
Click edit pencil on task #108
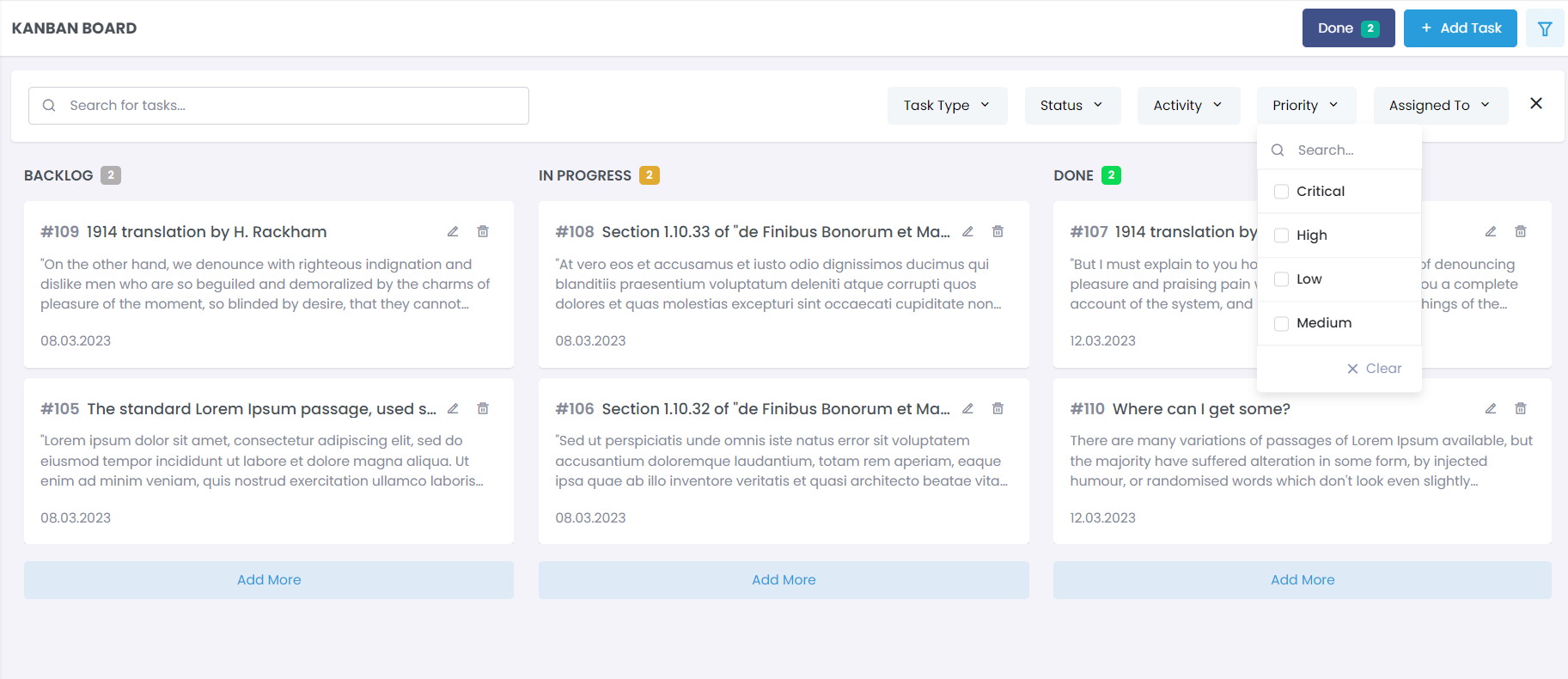[967, 232]
